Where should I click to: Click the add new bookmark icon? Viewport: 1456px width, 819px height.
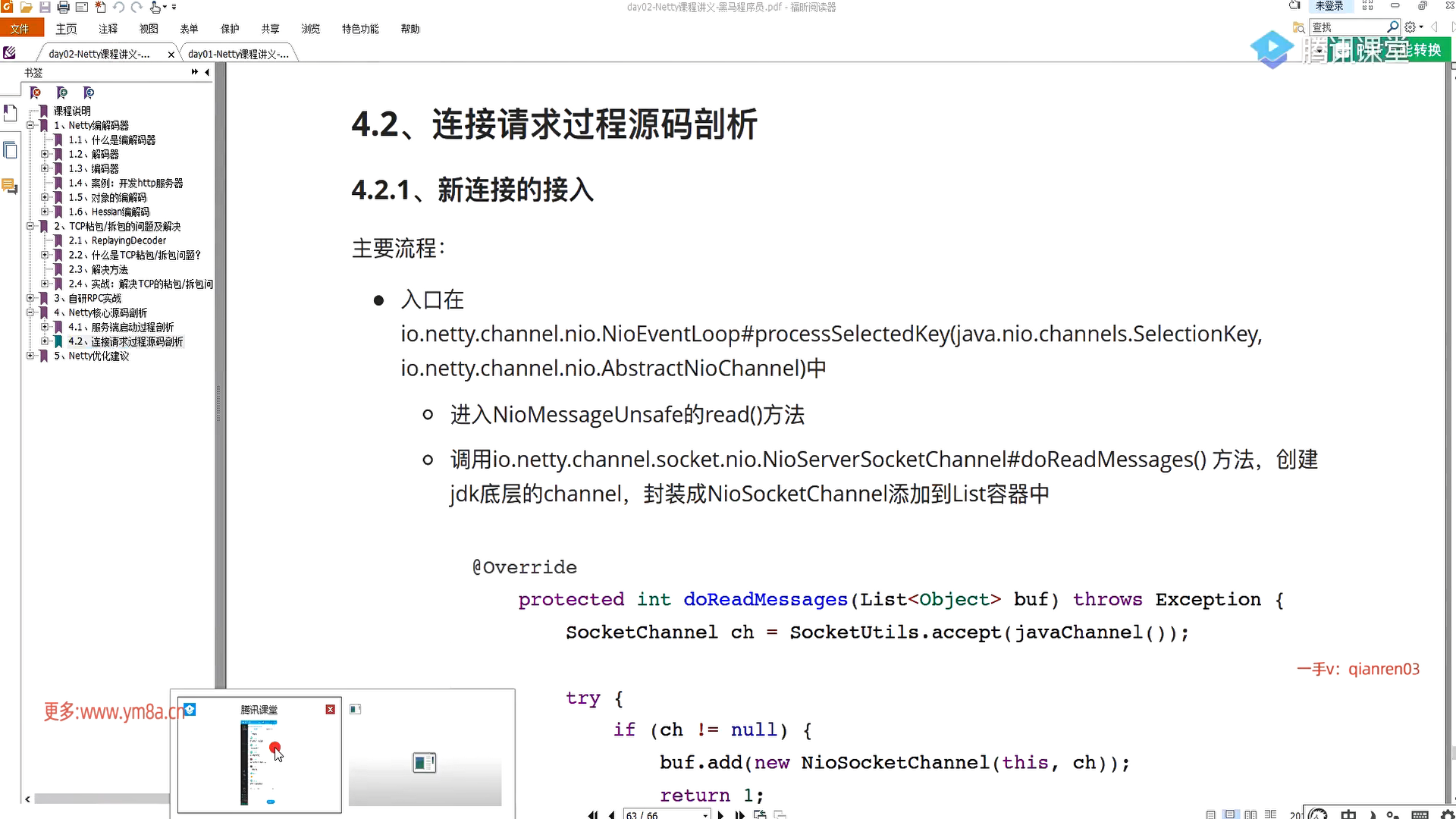[62, 93]
